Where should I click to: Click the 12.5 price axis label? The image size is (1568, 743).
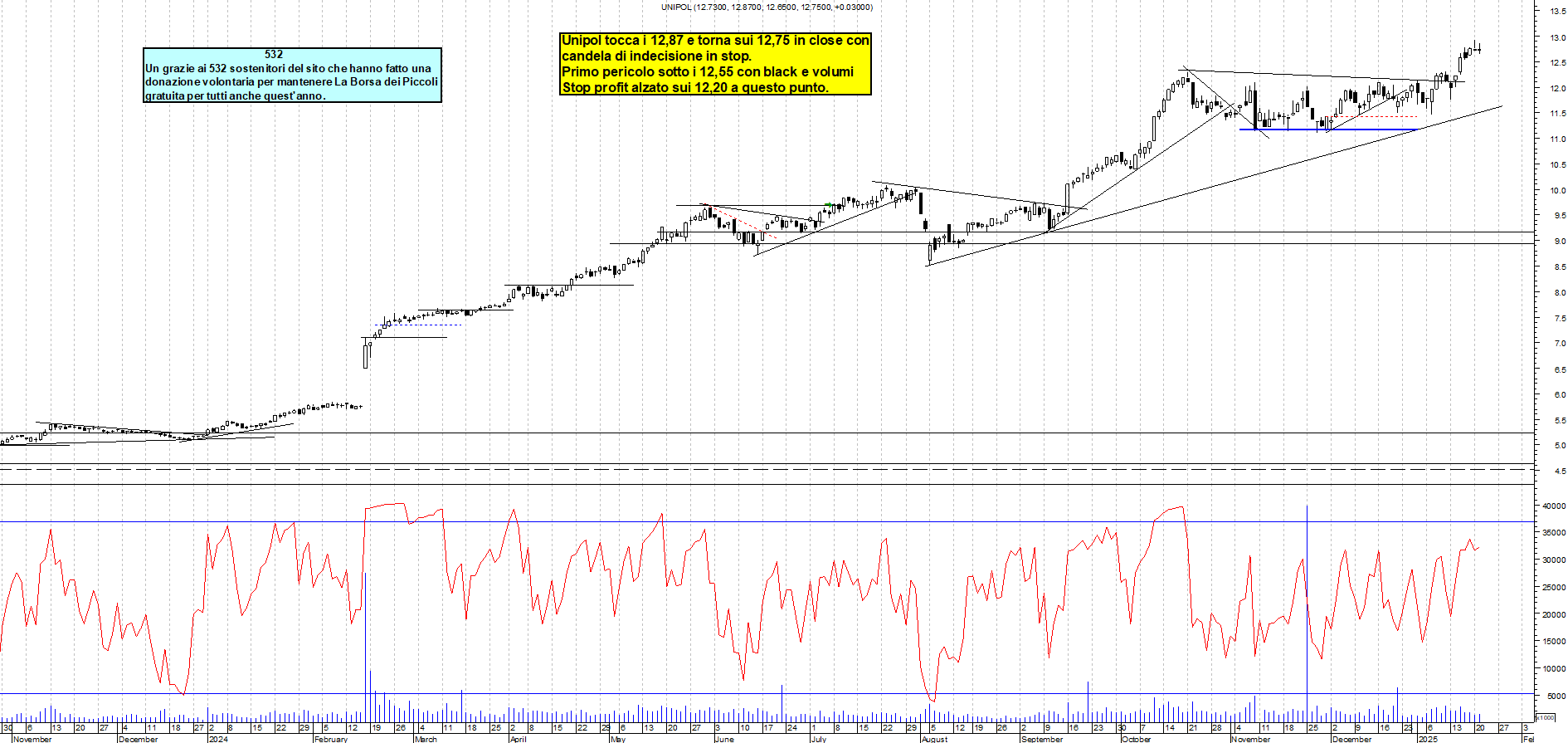pos(1557,63)
